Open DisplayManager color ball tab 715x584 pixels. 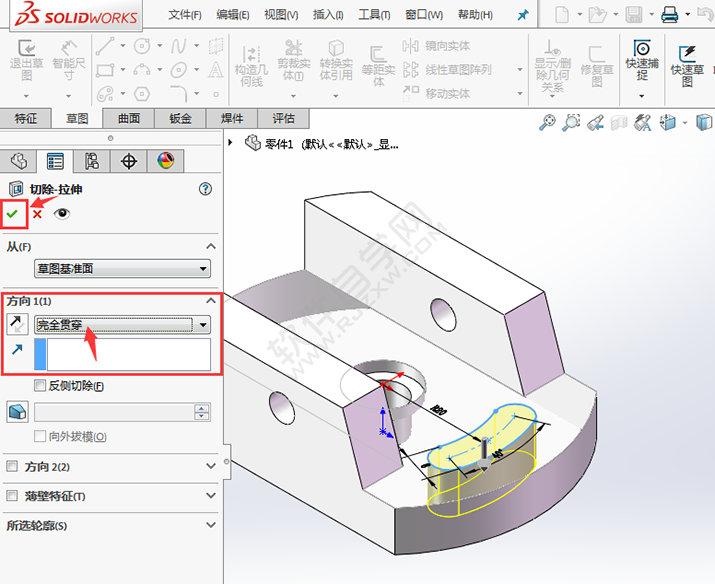(x=166, y=161)
